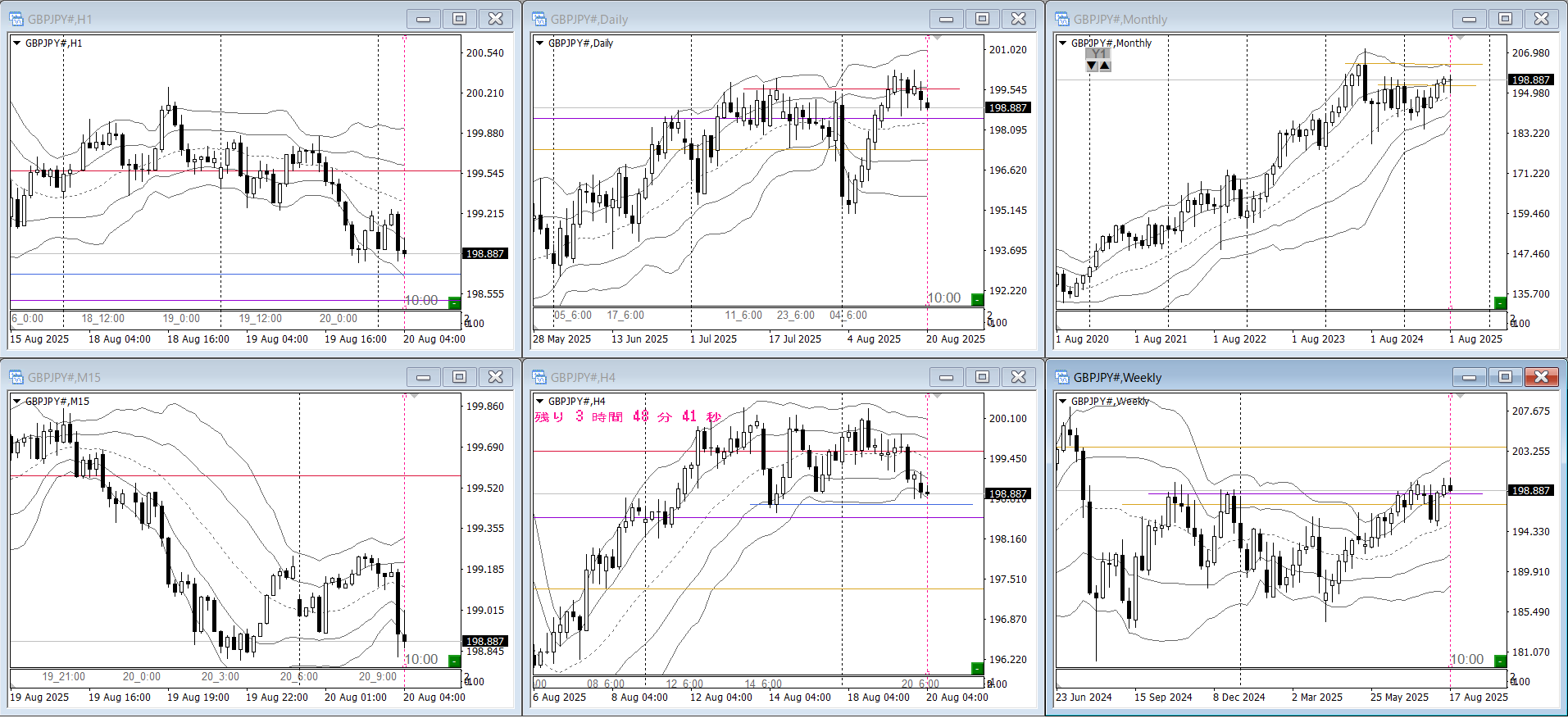Activate the GBPJPY#,M15 window title
The width and height of the screenshot is (1568, 718).
click(x=64, y=377)
